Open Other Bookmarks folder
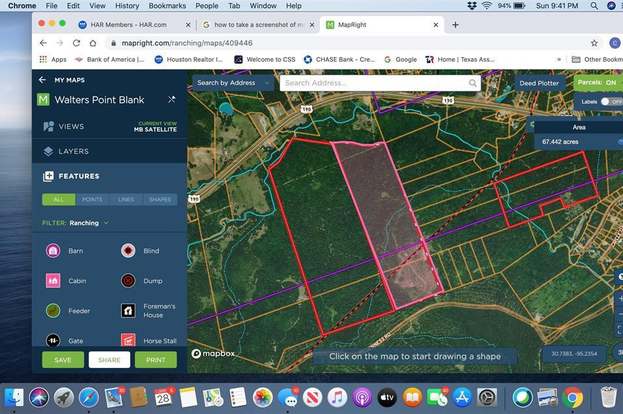The height and width of the screenshot is (414, 623). (597, 59)
